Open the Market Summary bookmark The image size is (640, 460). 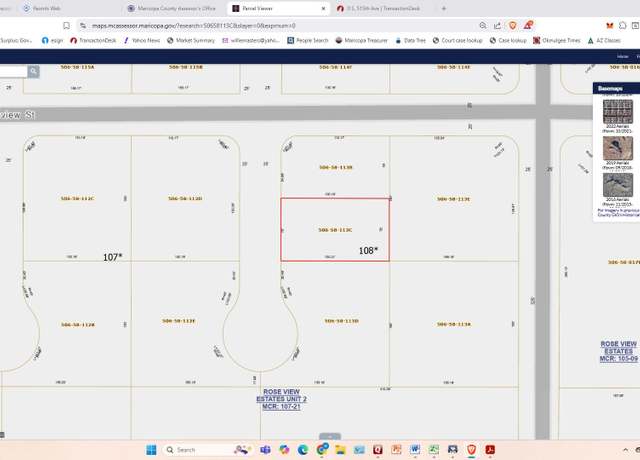(x=191, y=40)
